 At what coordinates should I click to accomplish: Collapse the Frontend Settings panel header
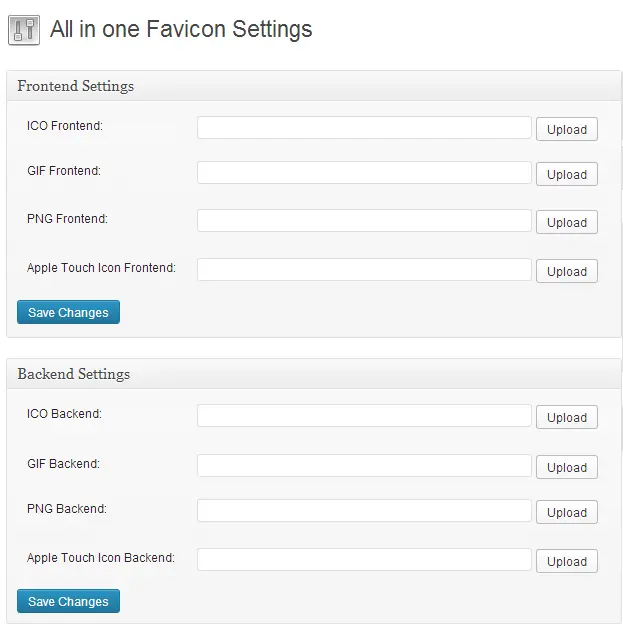pyautogui.click(x=314, y=86)
